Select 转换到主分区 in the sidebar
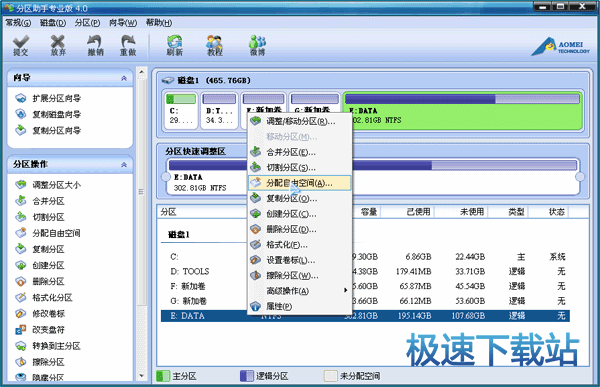Viewport: 600px width, 387px height. tap(48, 346)
